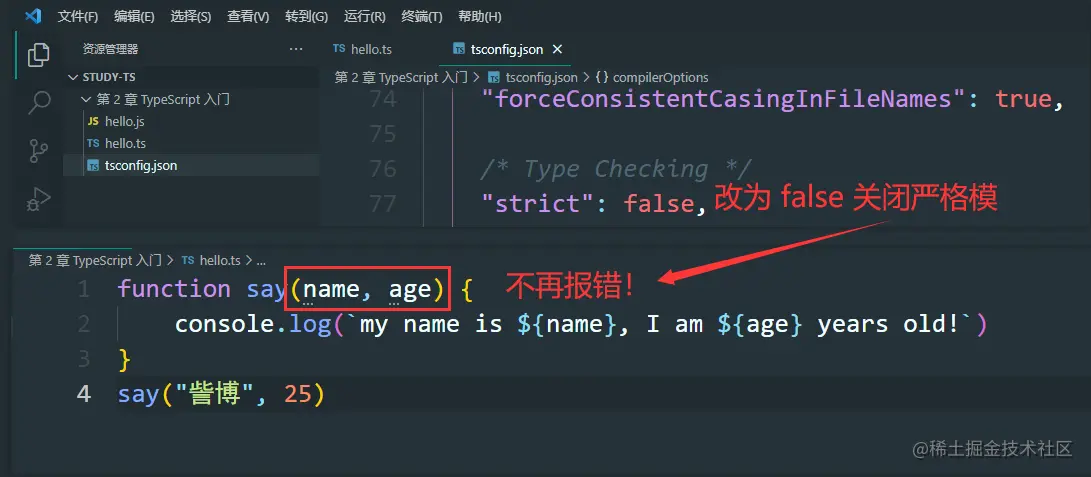Open the 选择(S) menu

pos(191,17)
